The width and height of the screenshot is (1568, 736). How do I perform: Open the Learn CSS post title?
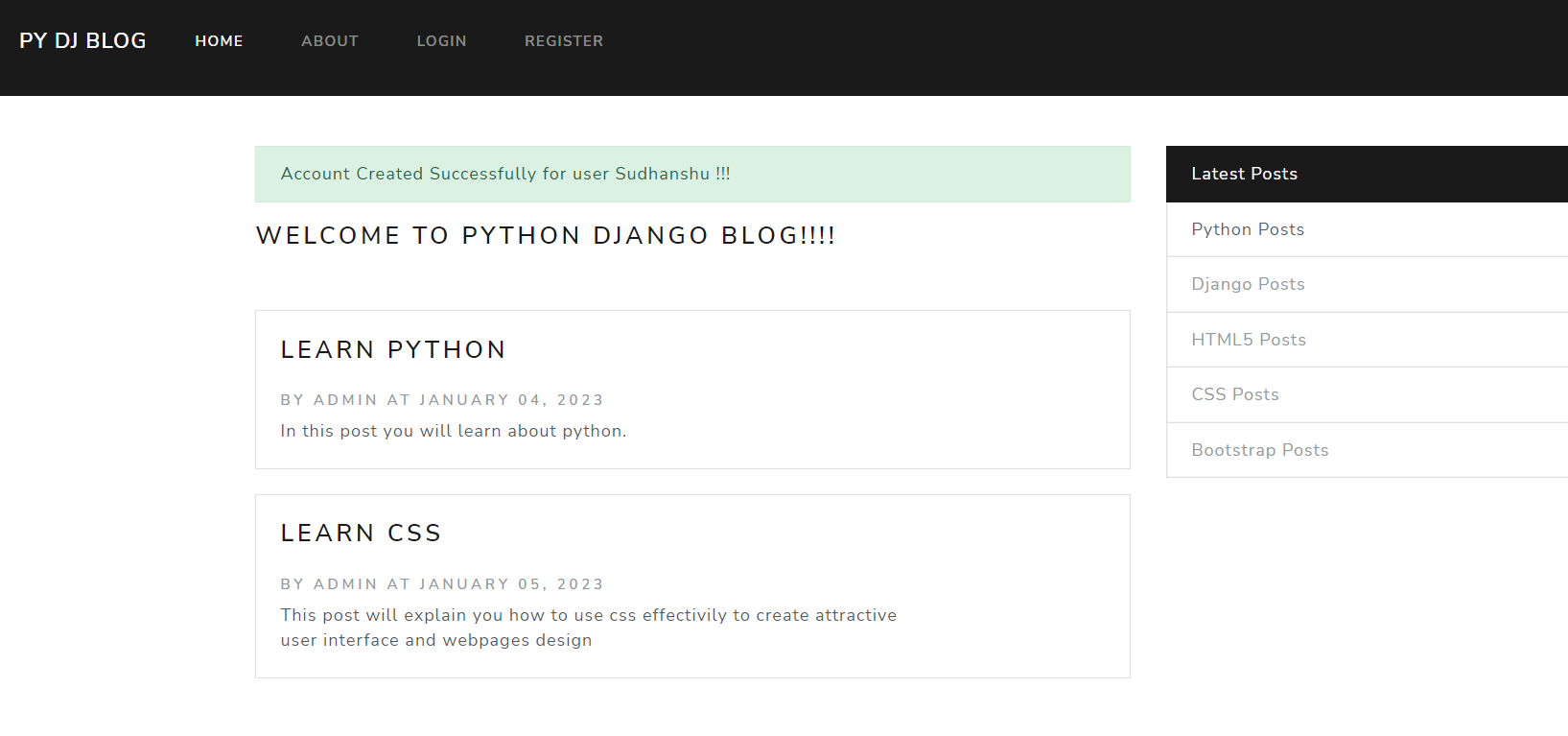[361, 533]
